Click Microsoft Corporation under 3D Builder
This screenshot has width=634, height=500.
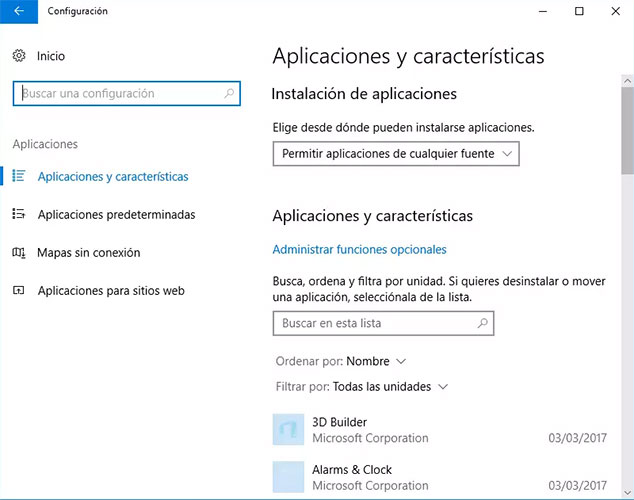pyautogui.click(x=370, y=438)
